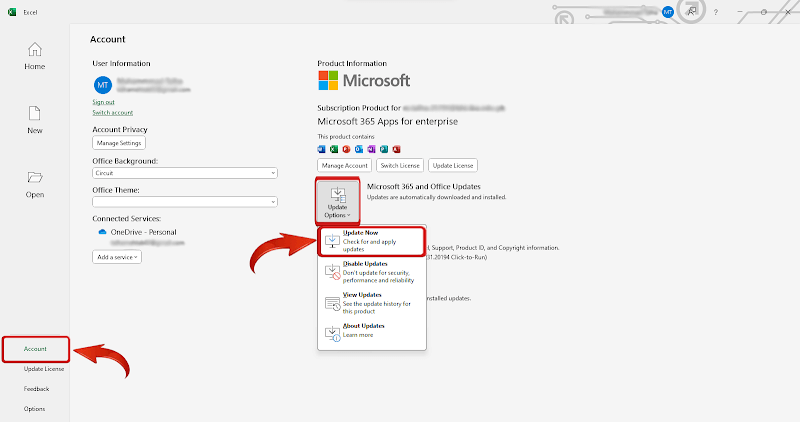Image resolution: width=800 pixels, height=422 pixels.
Task: Click the Subscription Product for text
Action: click(359, 108)
